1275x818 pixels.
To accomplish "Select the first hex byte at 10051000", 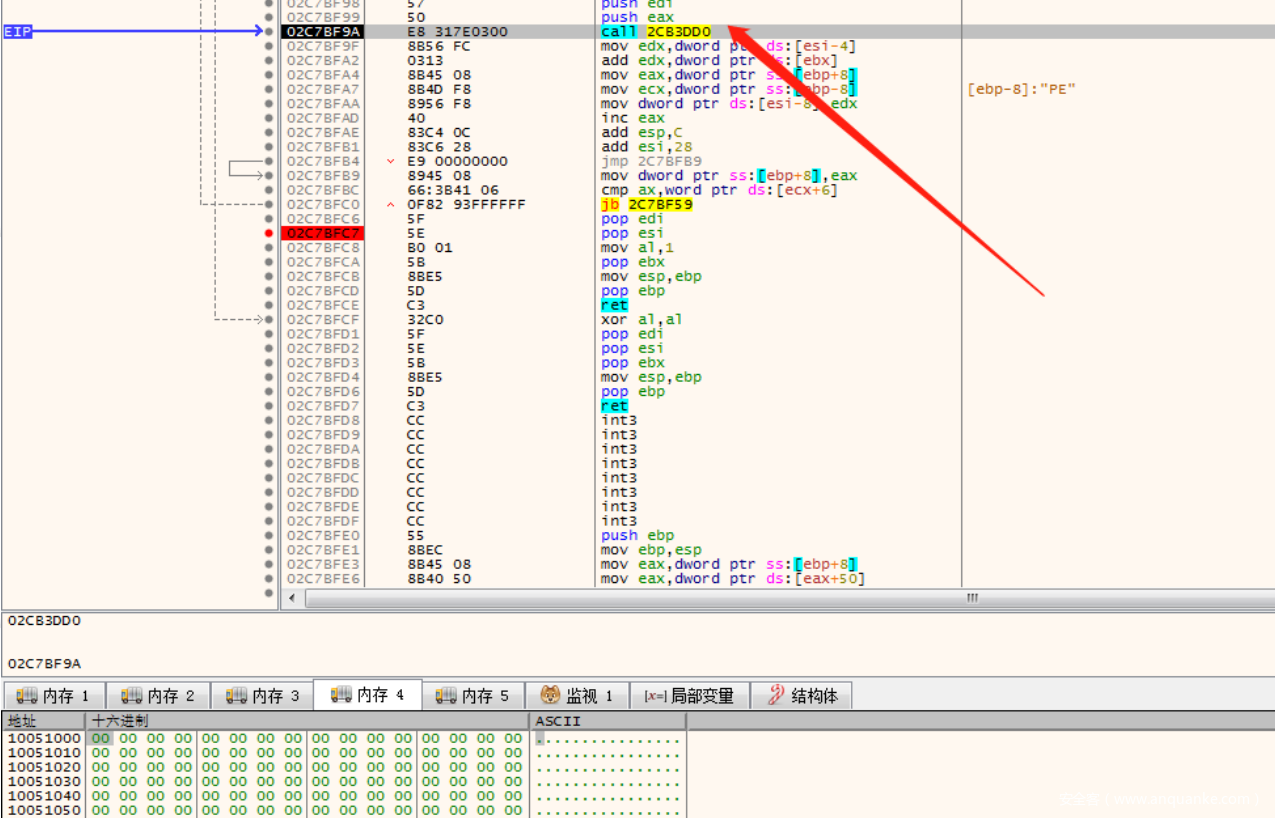I will (100, 738).
